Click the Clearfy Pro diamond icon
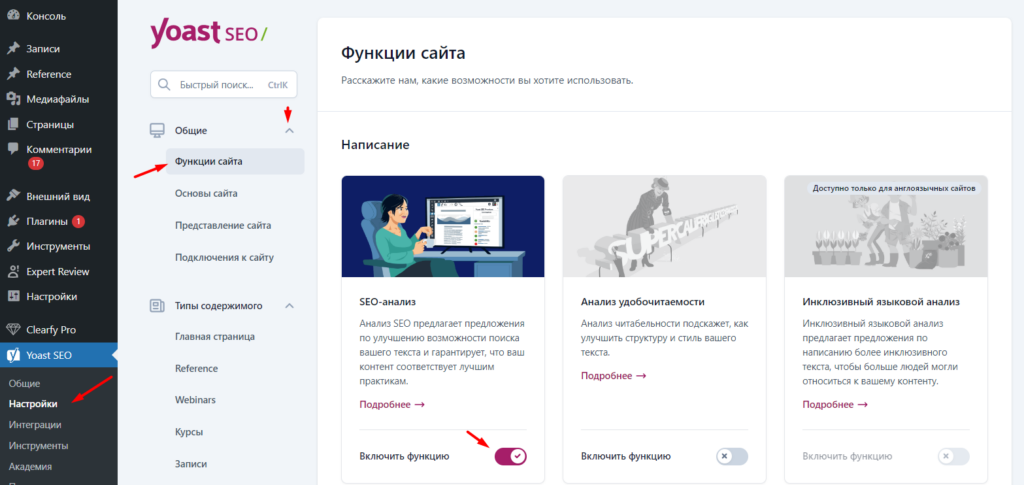The height and width of the screenshot is (485, 1024). pos(13,330)
